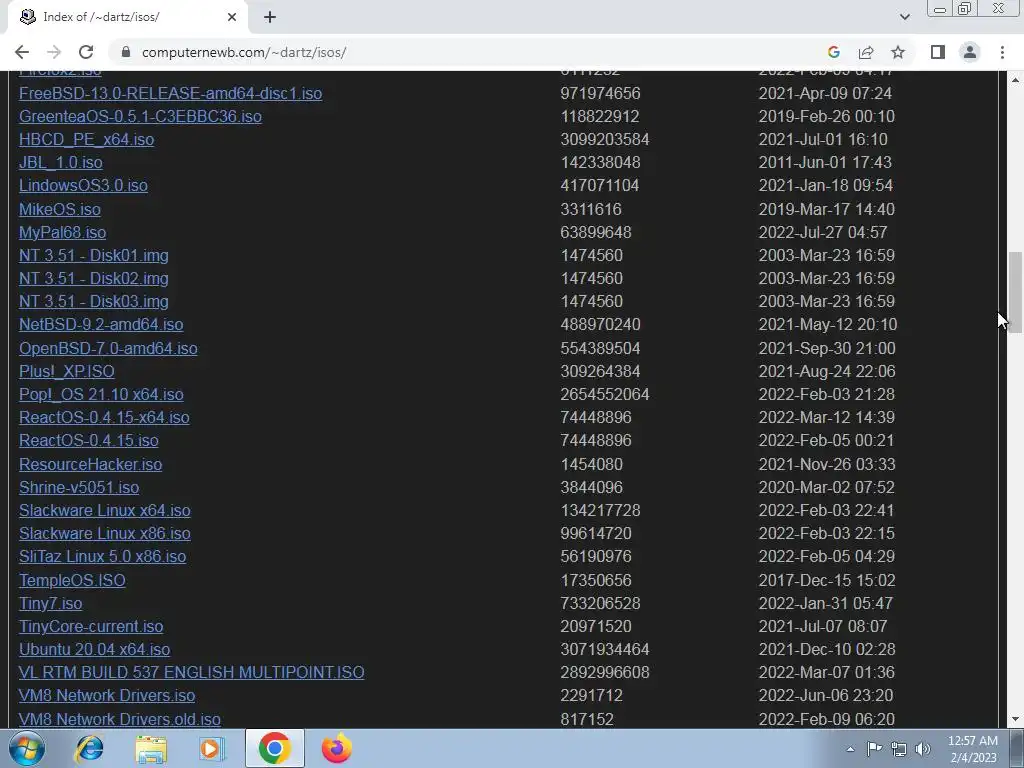Download Pop!_OS 21.10 x64.iso
This screenshot has height=768, width=1024.
click(x=101, y=394)
